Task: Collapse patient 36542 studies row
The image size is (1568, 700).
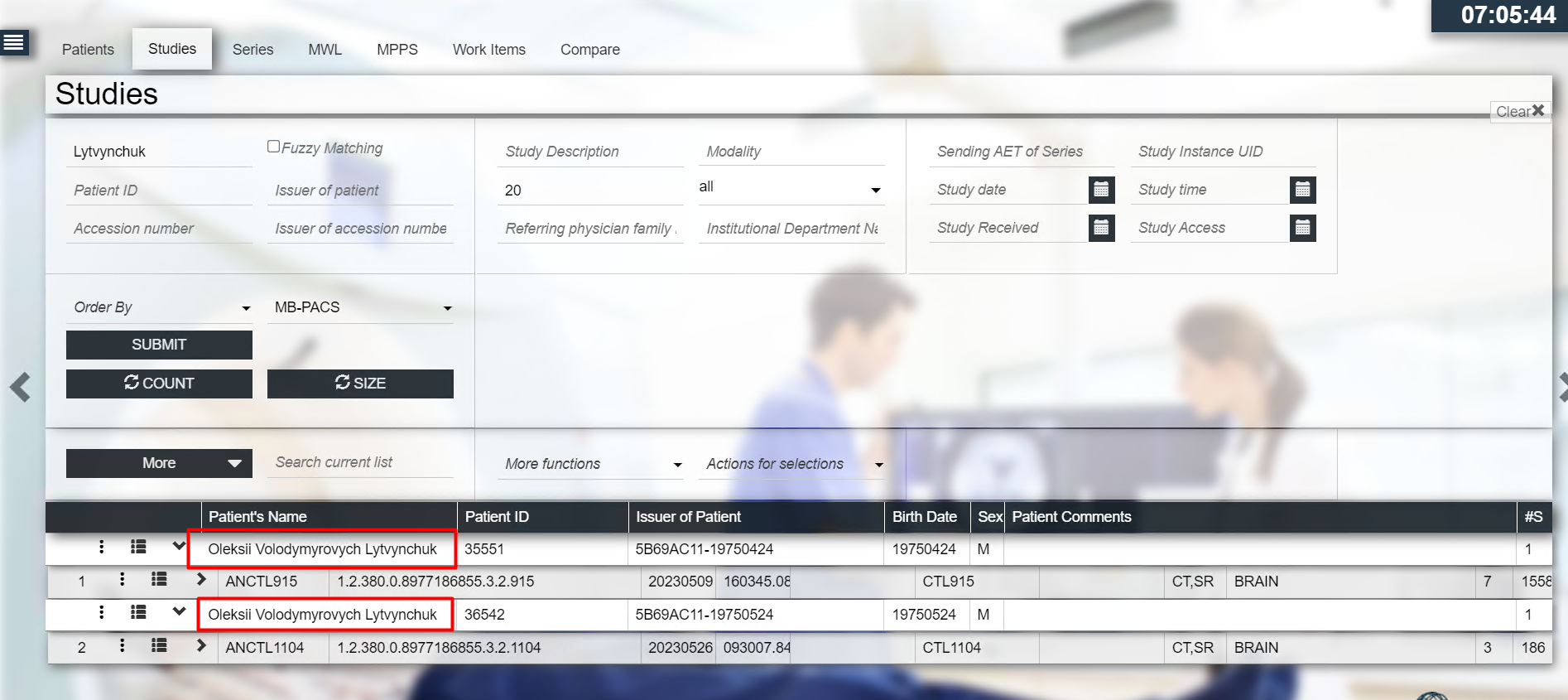Action: point(179,612)
